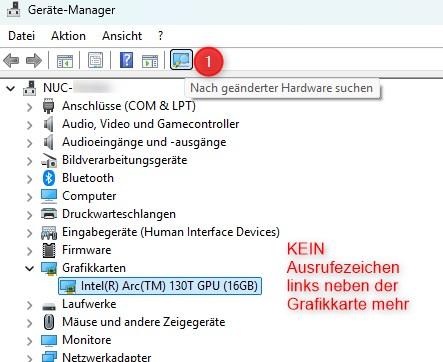443x362 pixels.
Task: Expand the Laufwerke node
Action: (x=30, y=305)
